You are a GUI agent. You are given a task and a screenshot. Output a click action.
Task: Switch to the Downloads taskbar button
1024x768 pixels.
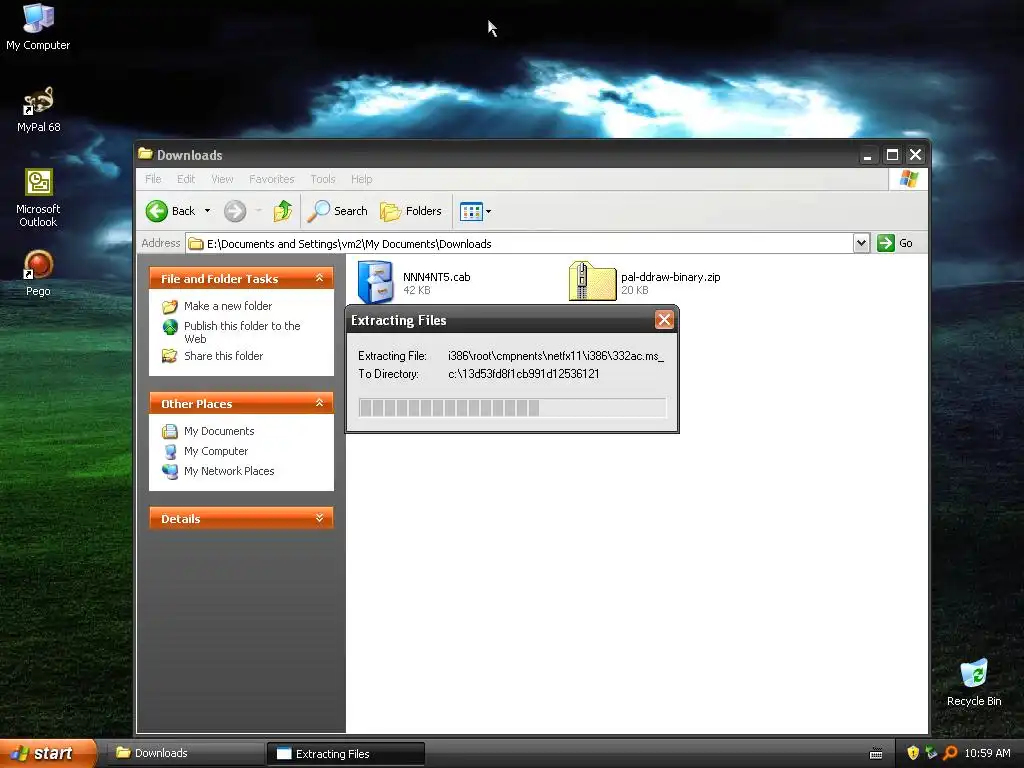[185, 753]
